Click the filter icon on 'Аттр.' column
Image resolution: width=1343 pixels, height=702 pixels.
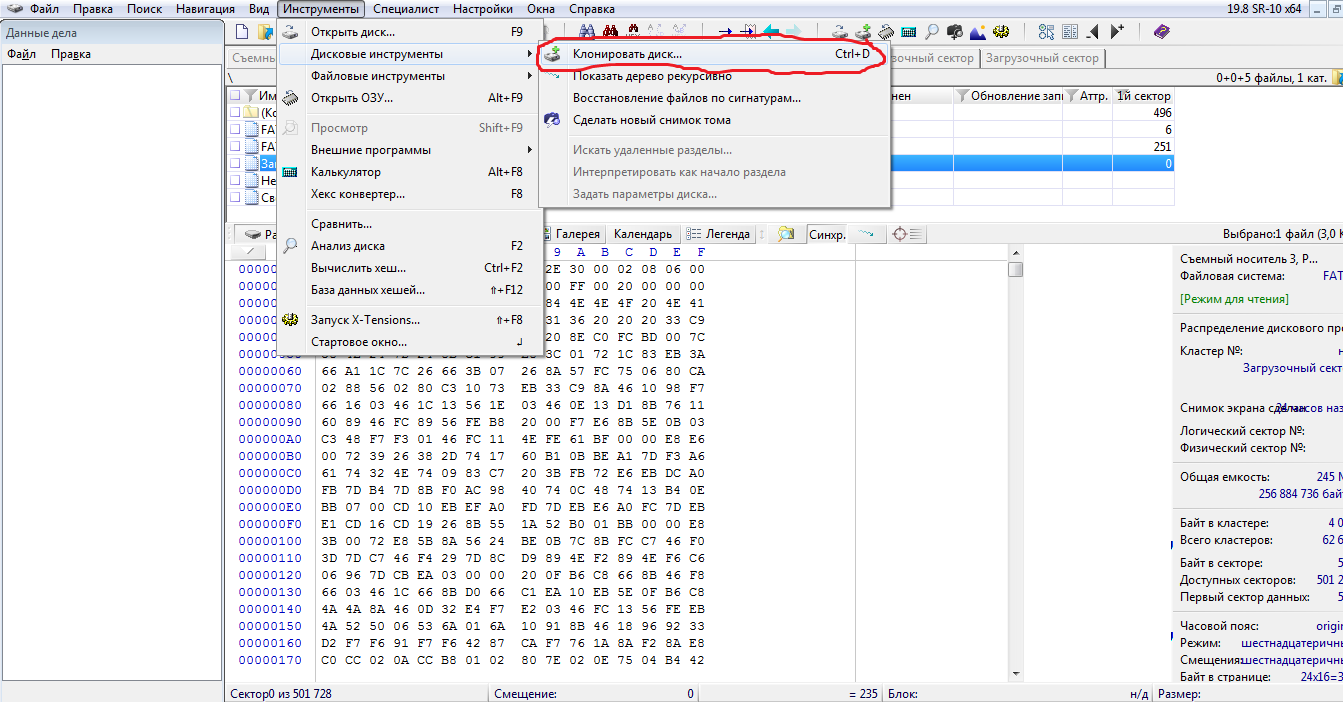point(1073,96)
